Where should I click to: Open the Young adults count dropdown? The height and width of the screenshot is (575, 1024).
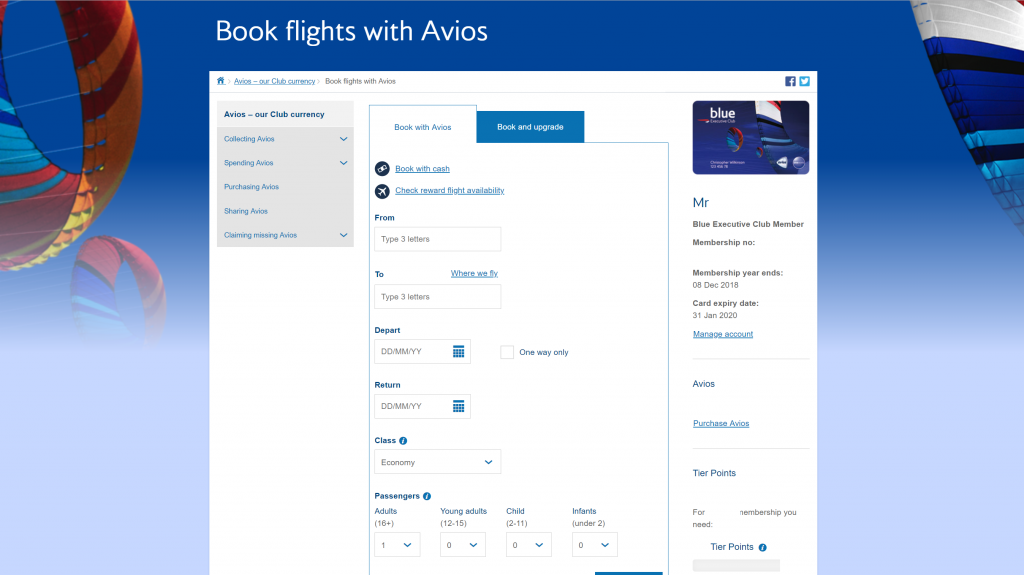pyautogui.click(x=462, y=545)
